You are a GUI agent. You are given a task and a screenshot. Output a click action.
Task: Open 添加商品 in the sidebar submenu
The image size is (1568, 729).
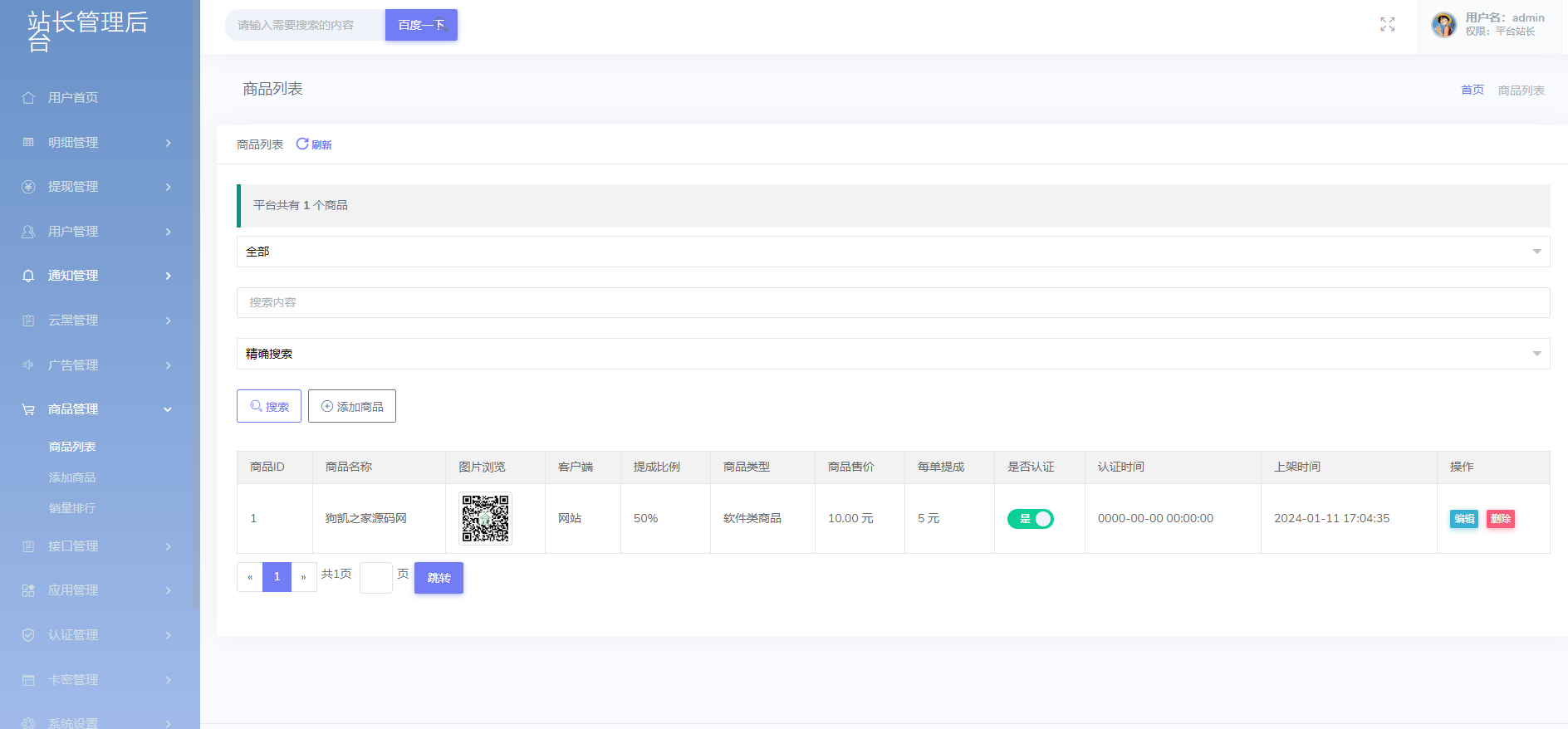click(x=72, y=477)
